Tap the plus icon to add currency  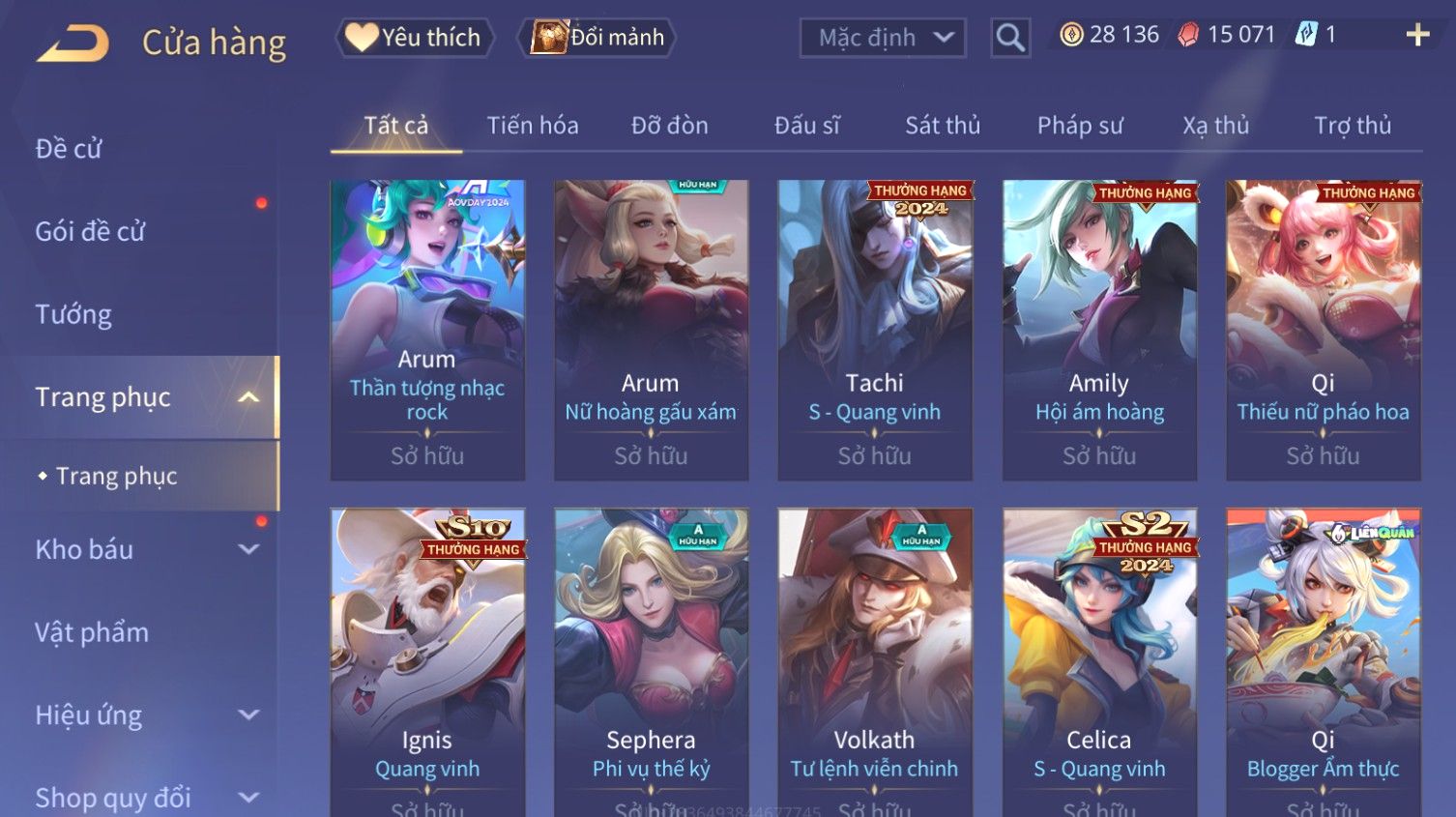pos(1417,36)
